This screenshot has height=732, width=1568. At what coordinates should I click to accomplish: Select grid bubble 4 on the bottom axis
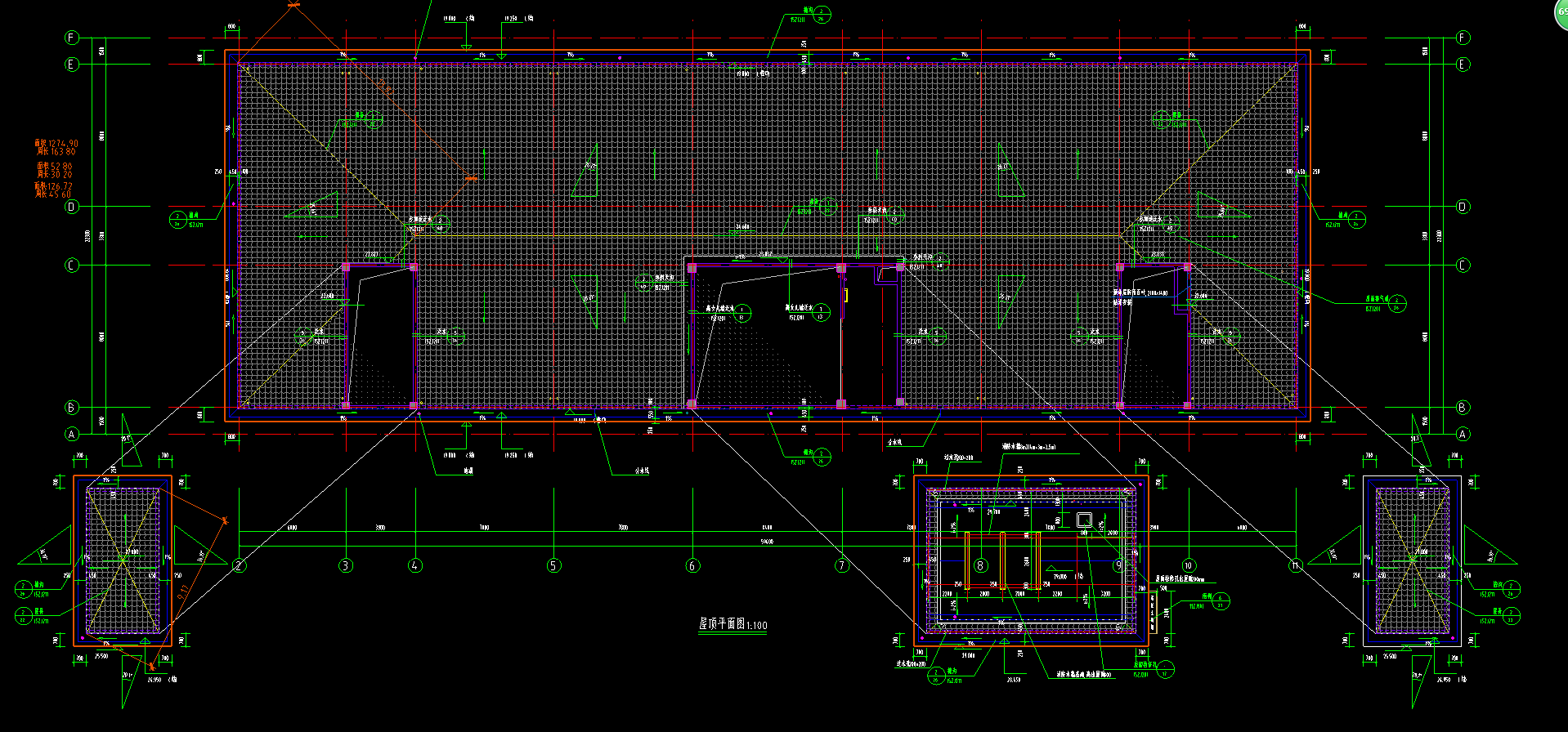[415, 565]
